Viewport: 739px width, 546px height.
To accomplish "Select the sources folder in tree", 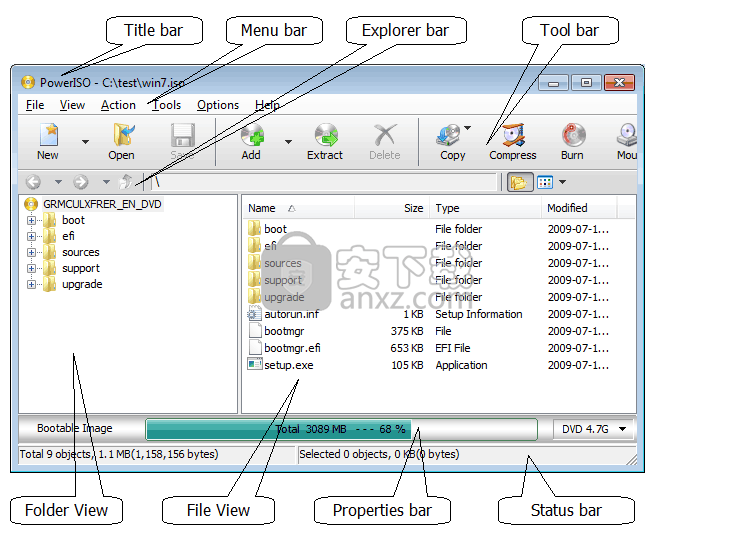I will tap(81, 252).
